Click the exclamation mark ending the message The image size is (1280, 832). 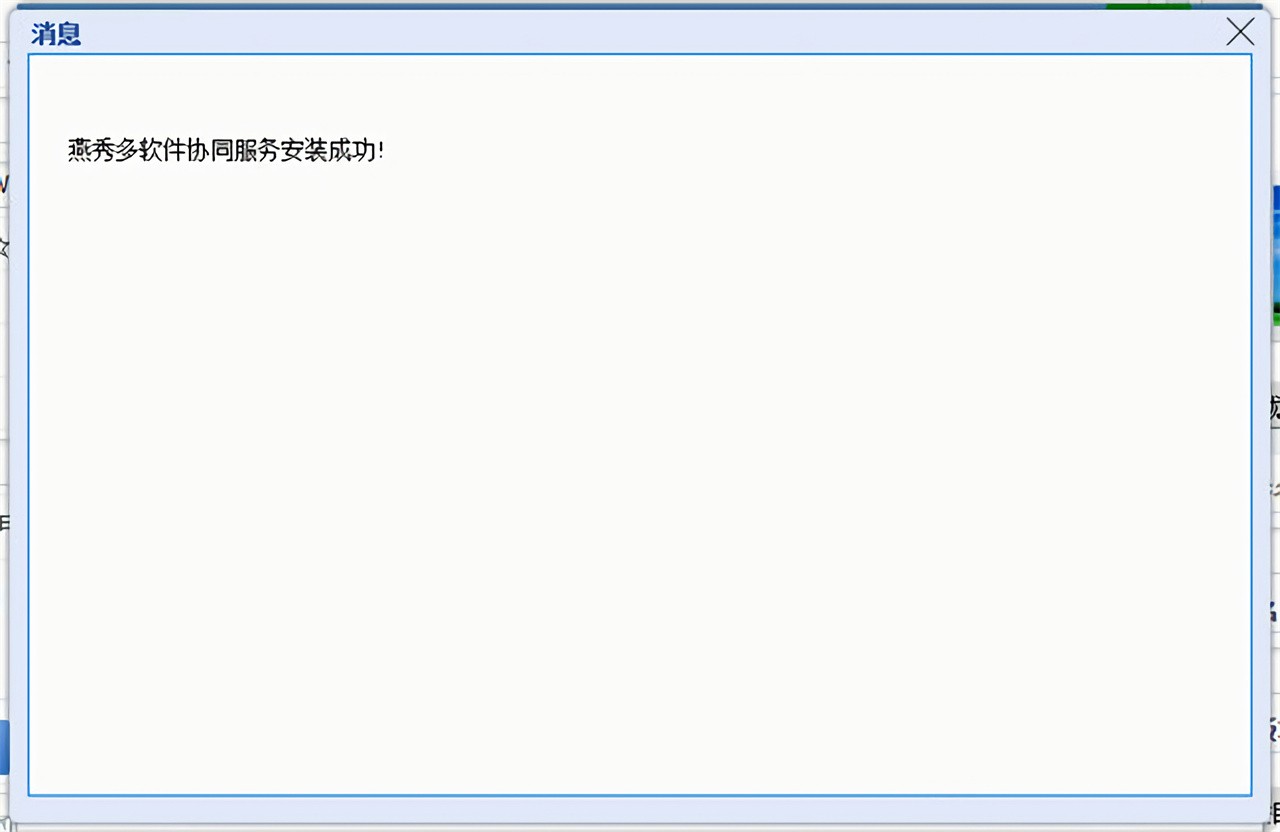pos(381,151)
